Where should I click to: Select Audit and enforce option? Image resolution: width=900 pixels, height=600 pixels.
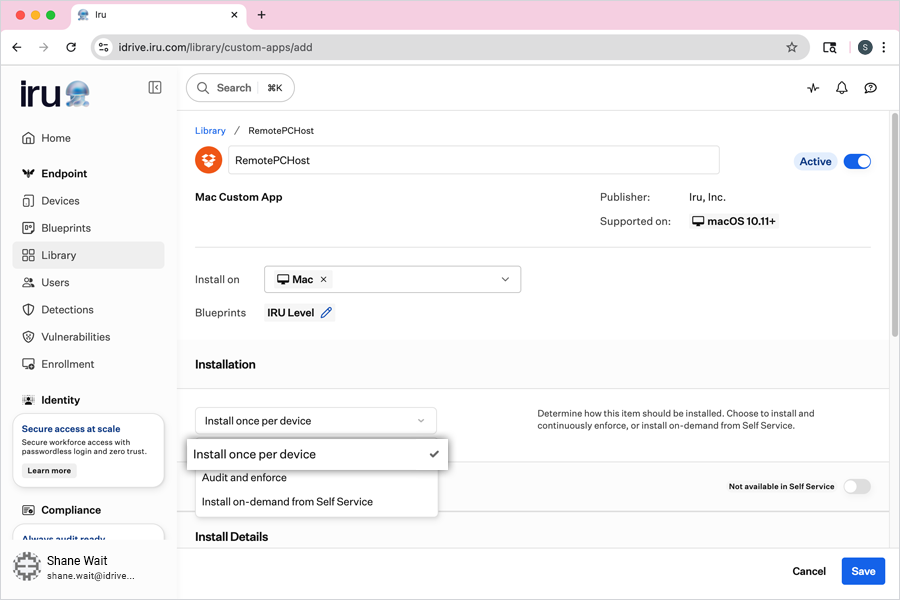tap(244, 478)
